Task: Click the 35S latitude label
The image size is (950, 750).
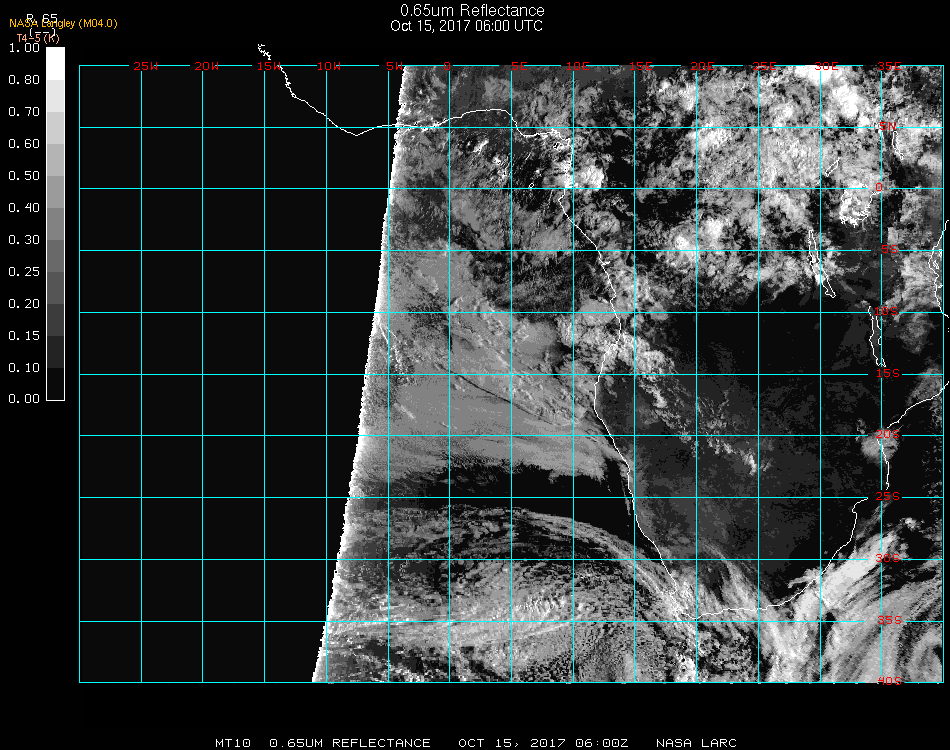Action: pyautogui.click(x=888, y=620)
